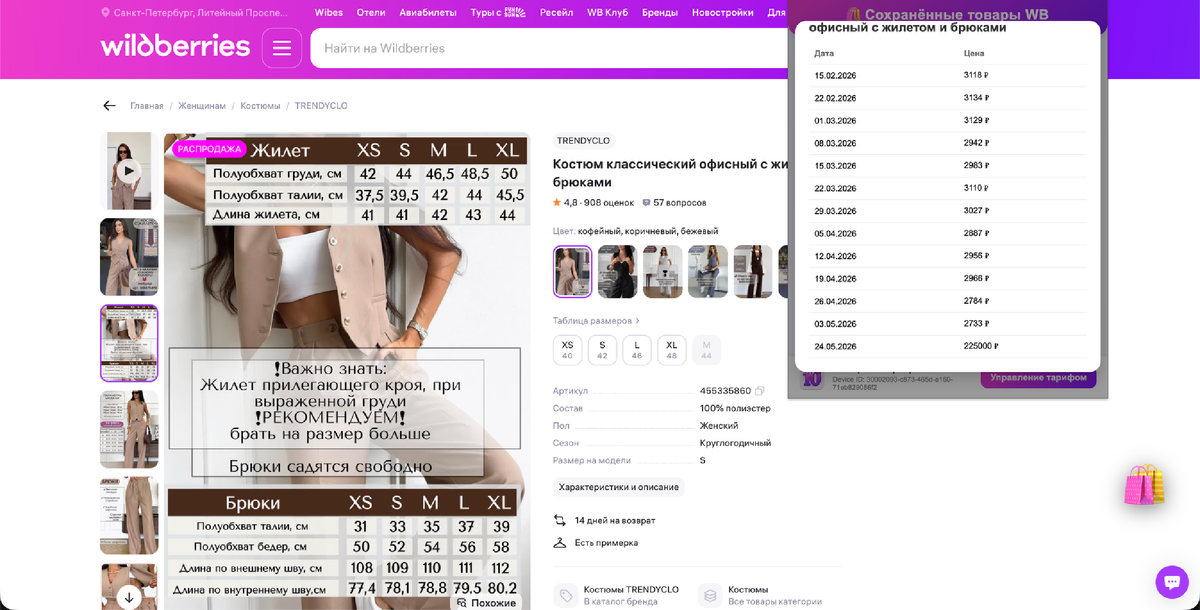
Task: Click the Женщинам breadcrumb
Action: 202,106
